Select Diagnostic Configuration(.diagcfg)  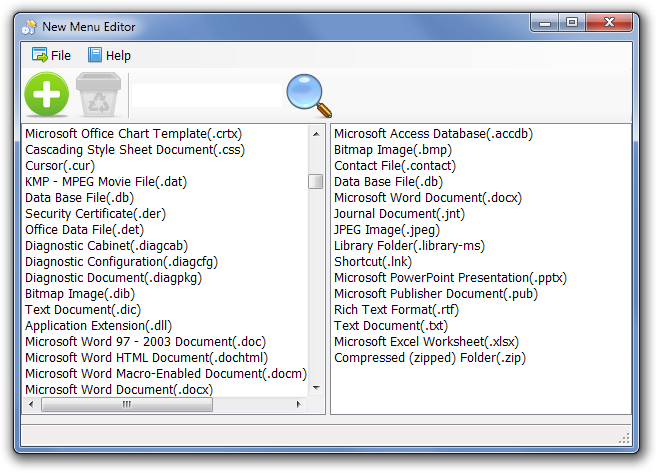click(121, 261)
